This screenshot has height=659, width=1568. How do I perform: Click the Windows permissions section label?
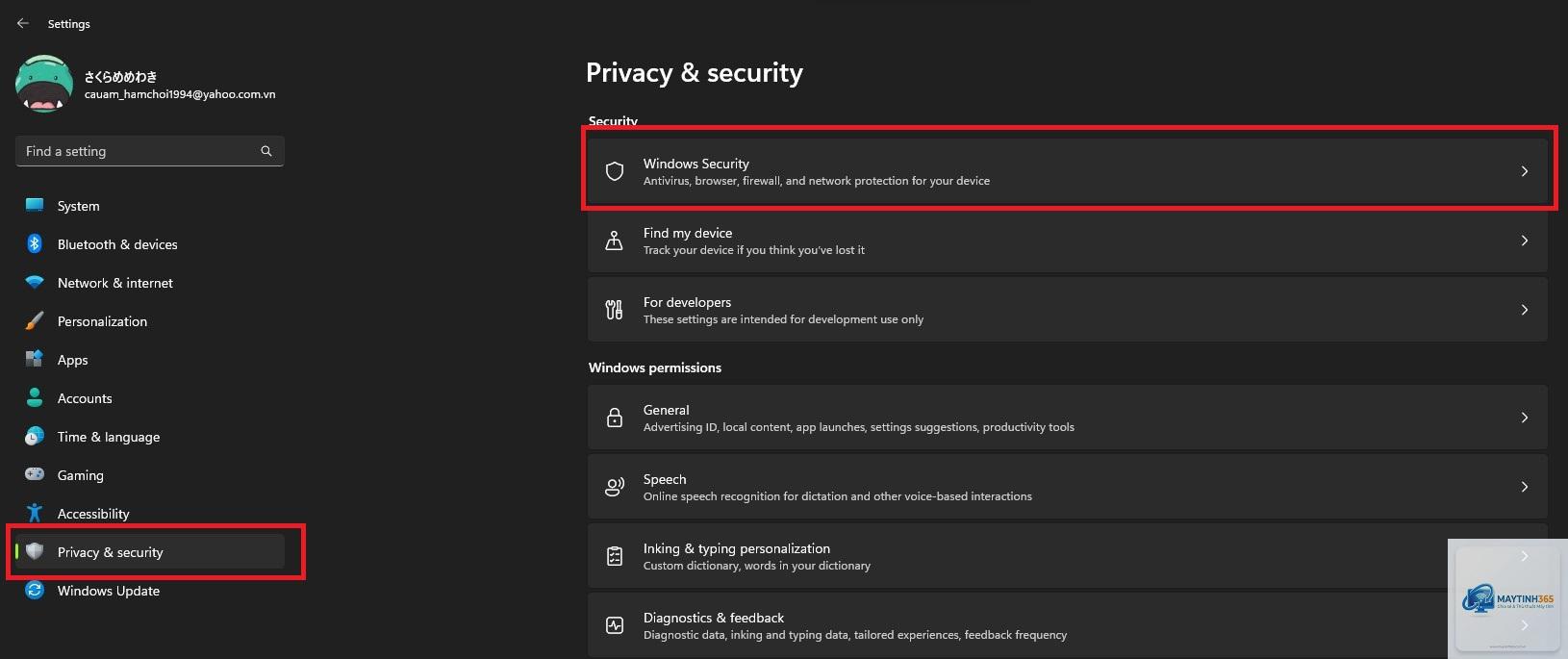655,368
